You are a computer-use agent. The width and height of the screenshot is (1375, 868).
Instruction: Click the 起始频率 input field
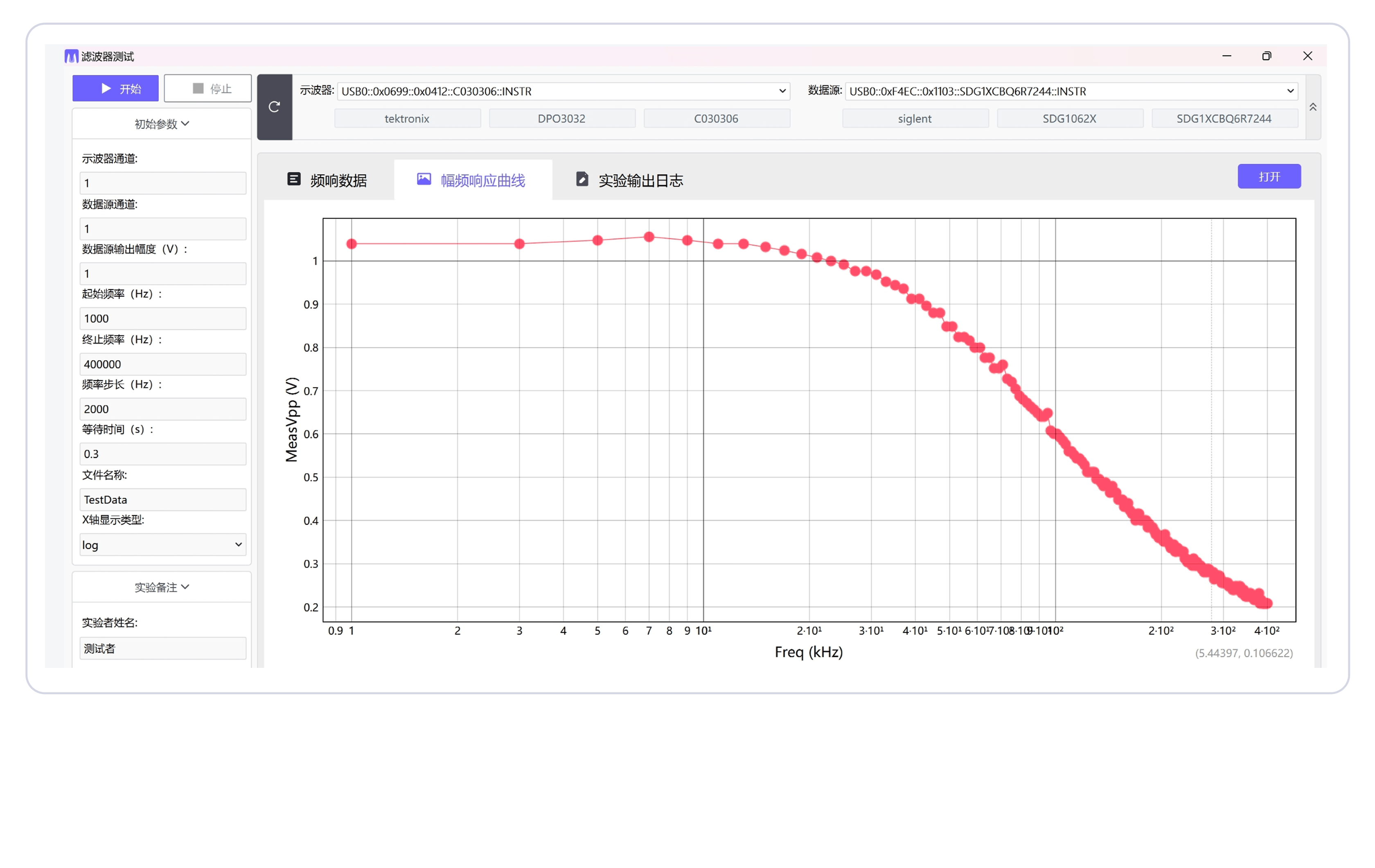163,319
